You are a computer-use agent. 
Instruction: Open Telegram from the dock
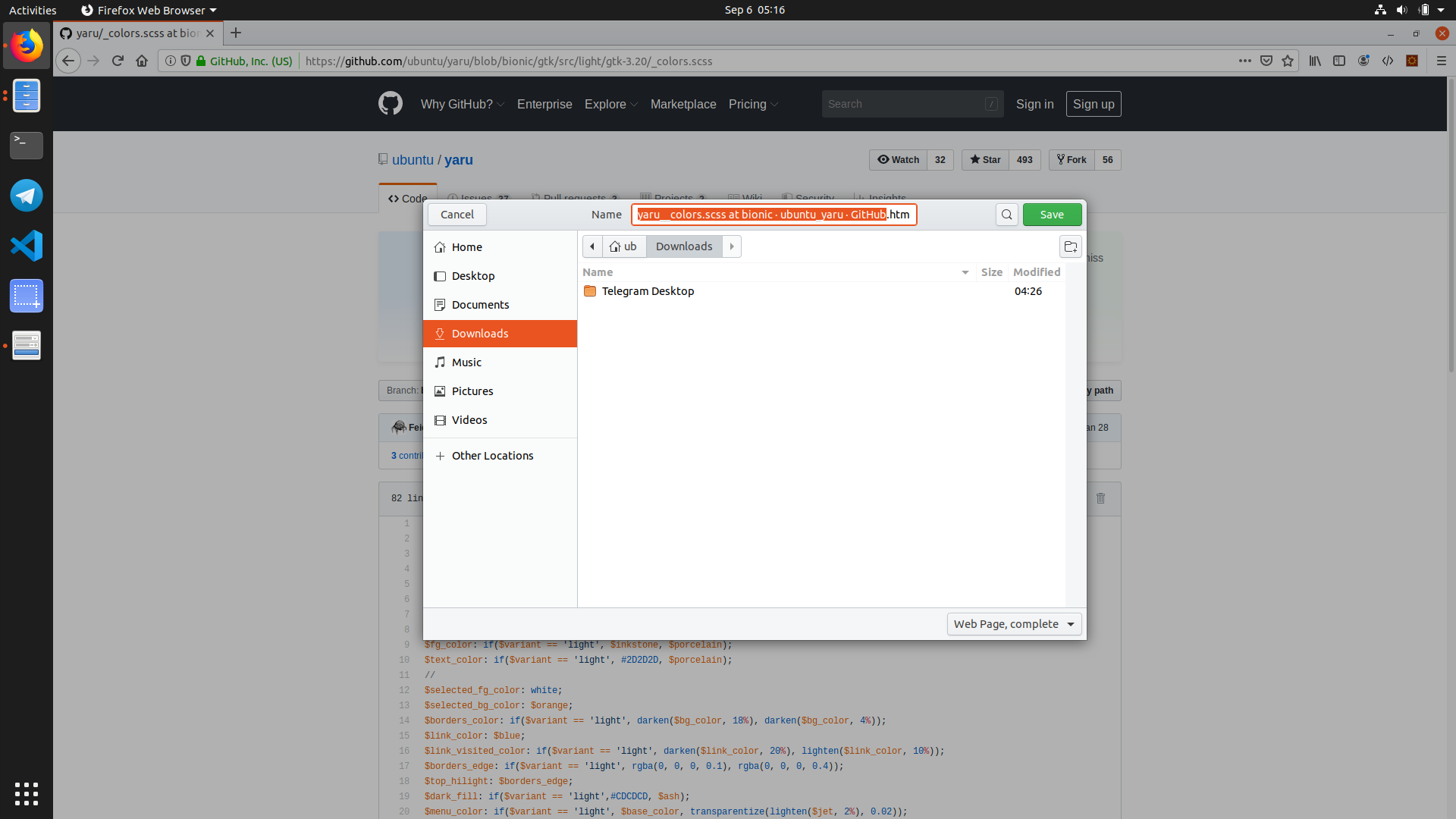[x=27, y=196]
